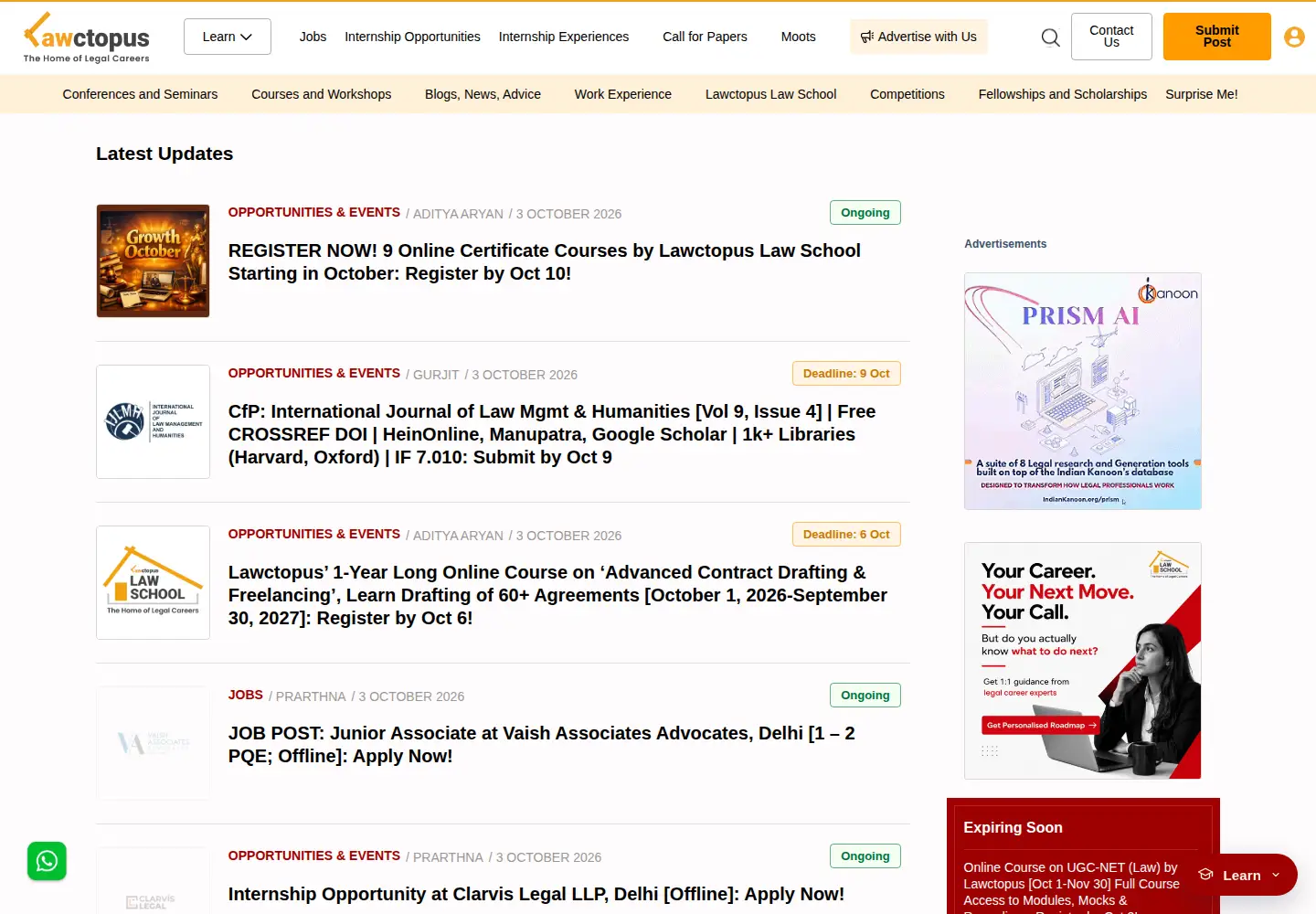Open Lawctopus Law School link
Viewport: 1316px width, 914px height.
point(770,94)
